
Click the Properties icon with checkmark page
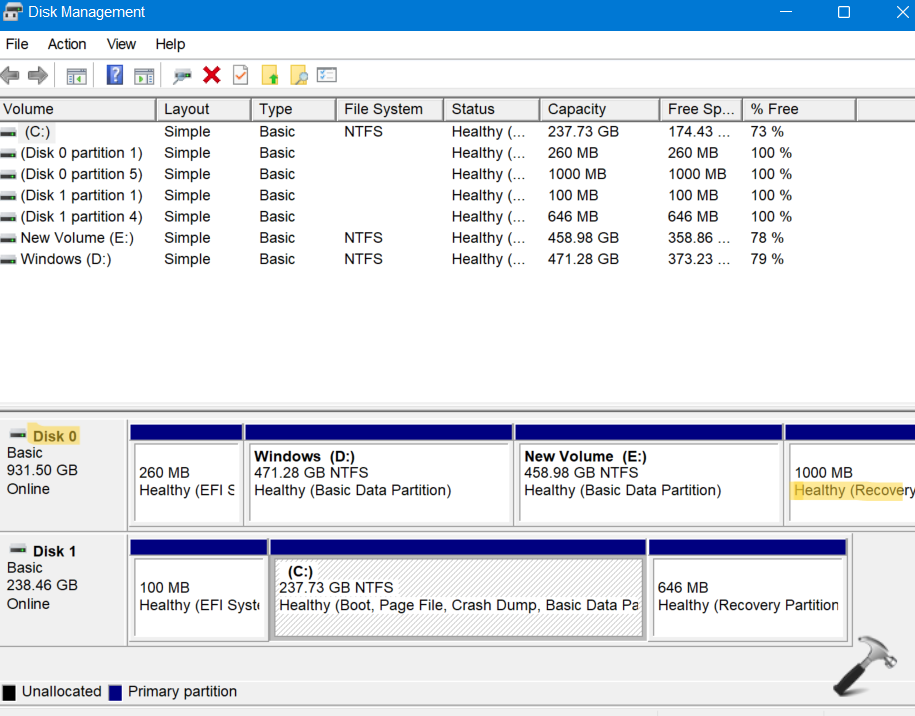point(240,75)
